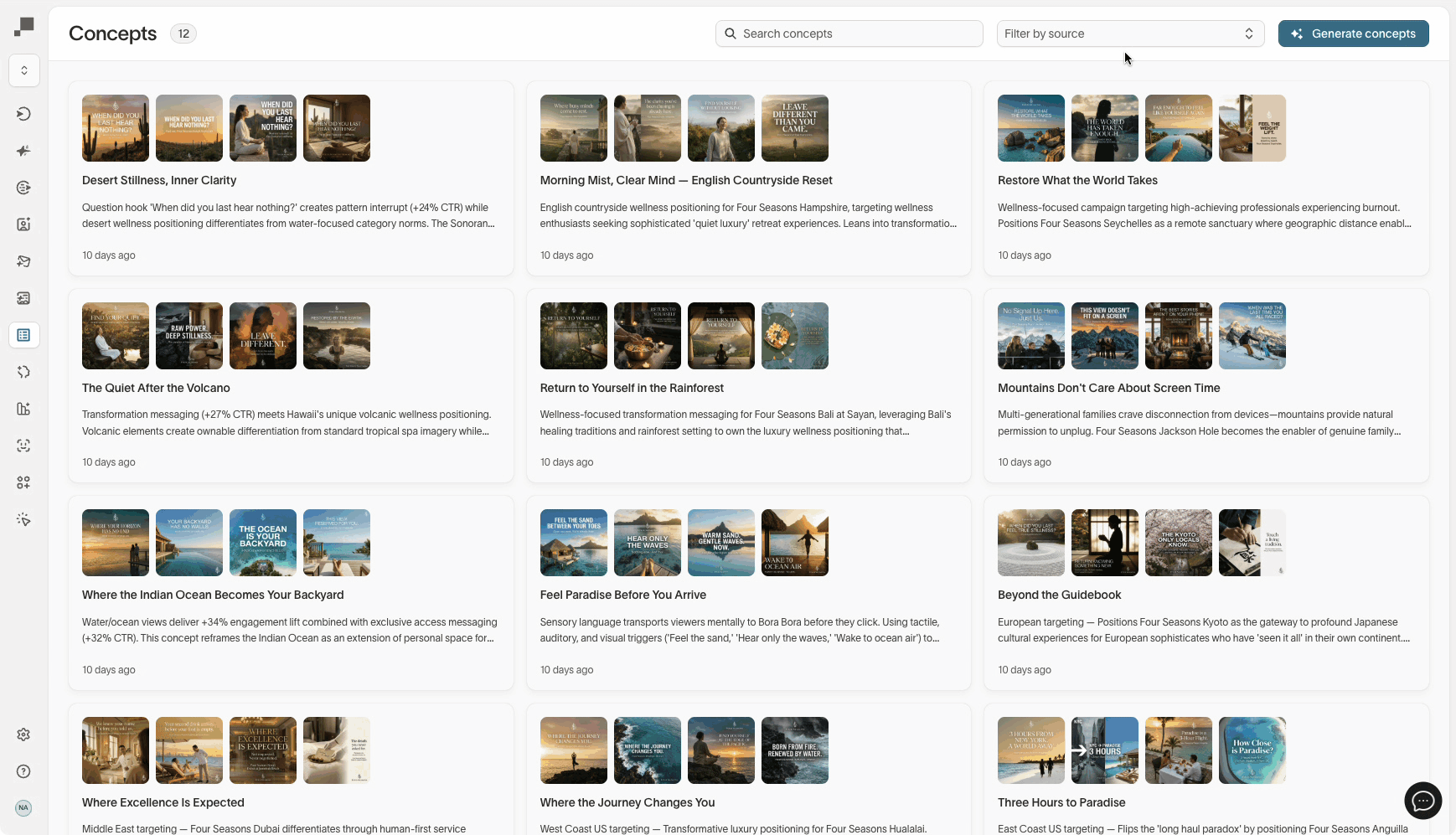Screen dimensions: 1456x835
Task: Open the Beyond the Guidebook concept card
Action: click(x=1059, y=595)
